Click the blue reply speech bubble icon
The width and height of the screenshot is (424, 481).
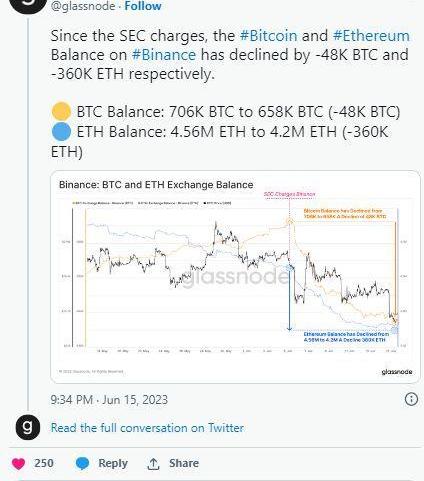point(82,463)
